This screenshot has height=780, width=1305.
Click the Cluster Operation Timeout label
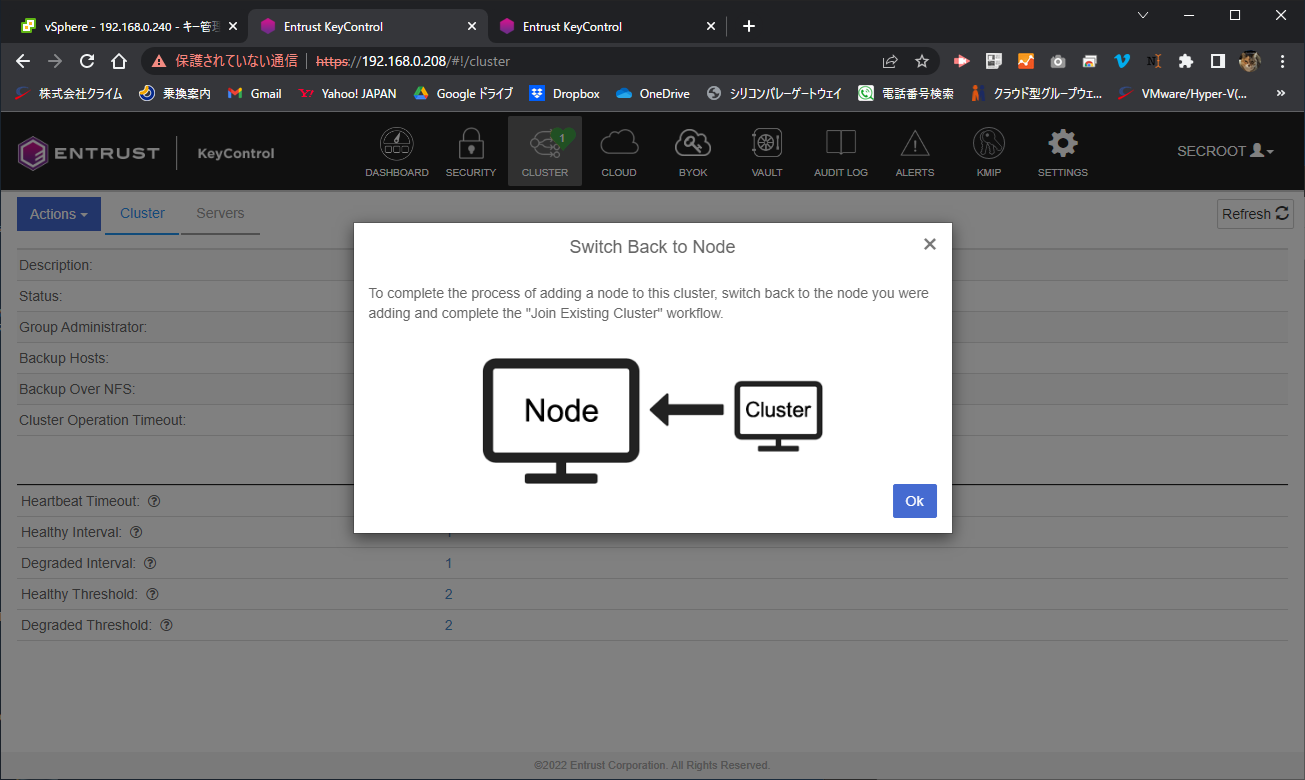[x=102, y=420]
